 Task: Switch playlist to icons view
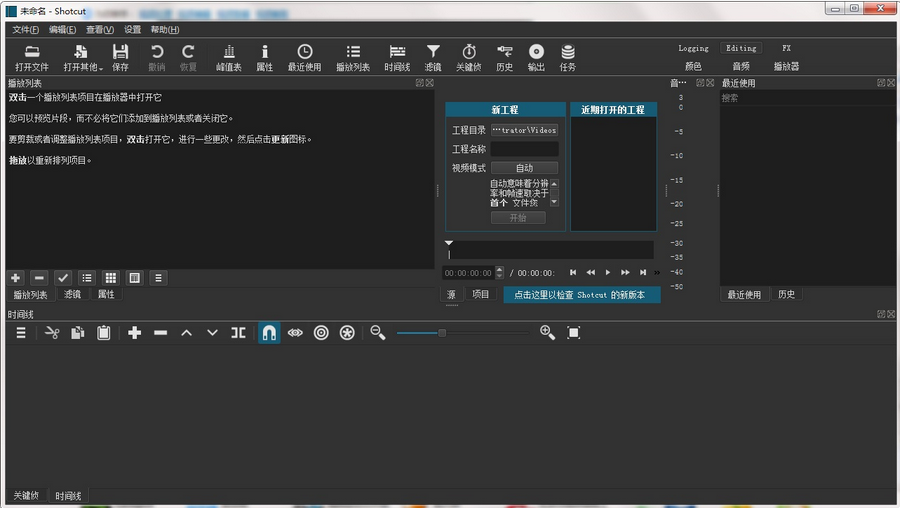point(134,278)
